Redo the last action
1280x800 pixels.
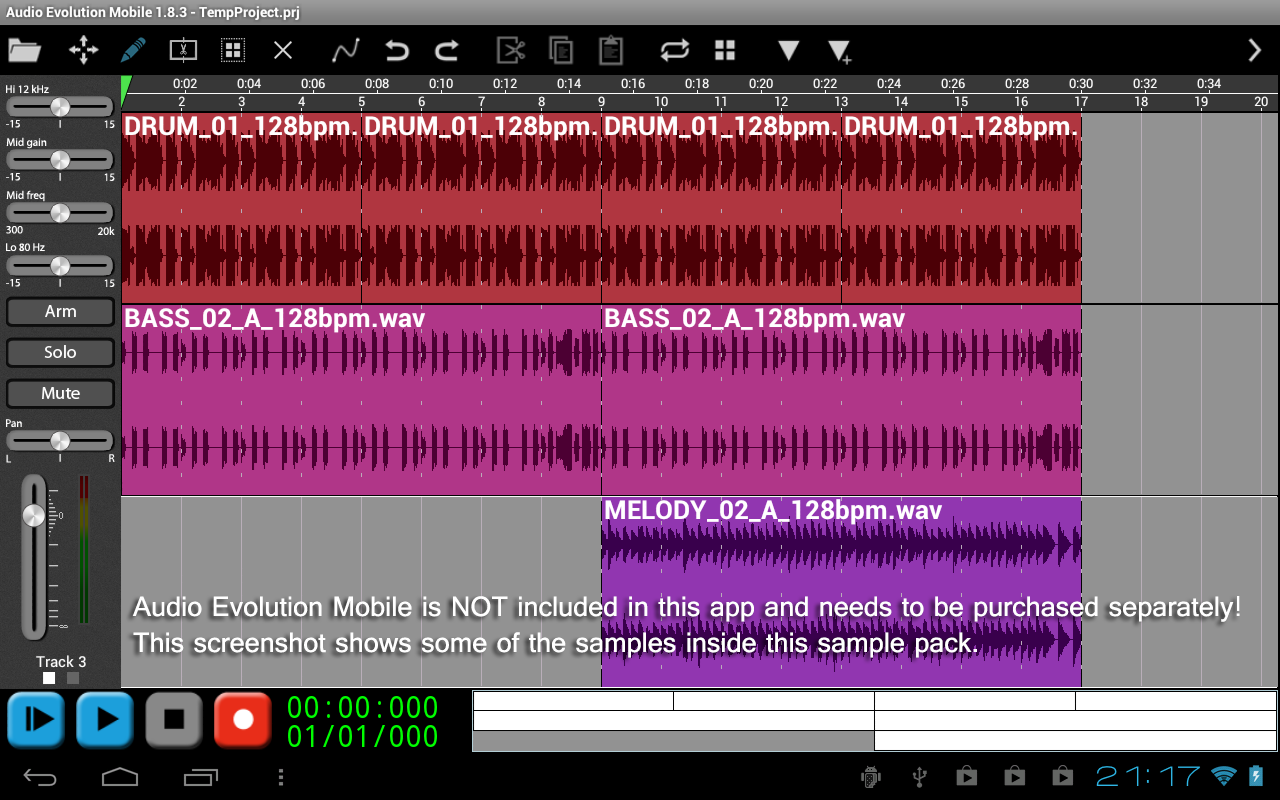point(447,50)
